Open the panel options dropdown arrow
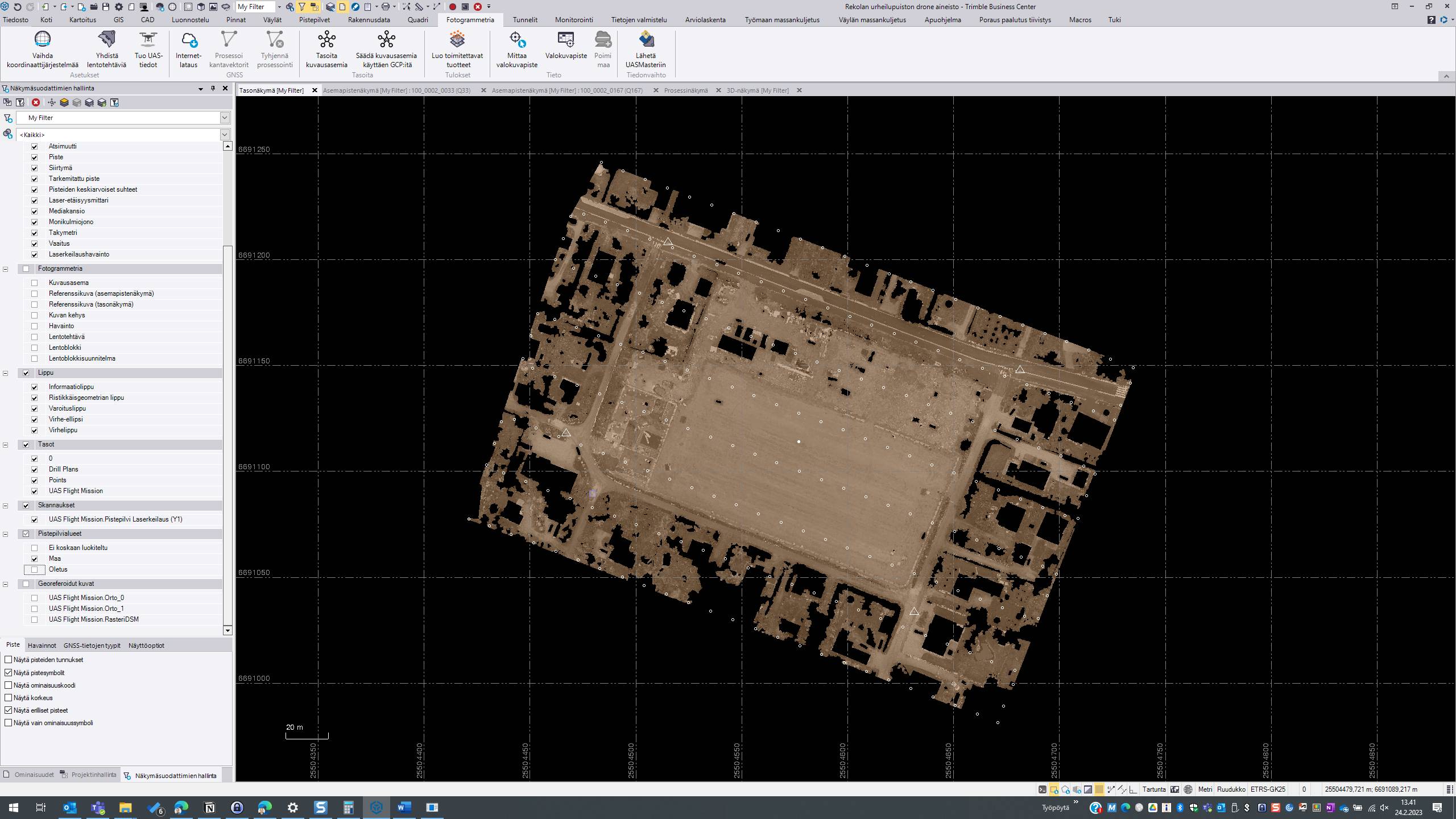 click(x=200, y=88)
